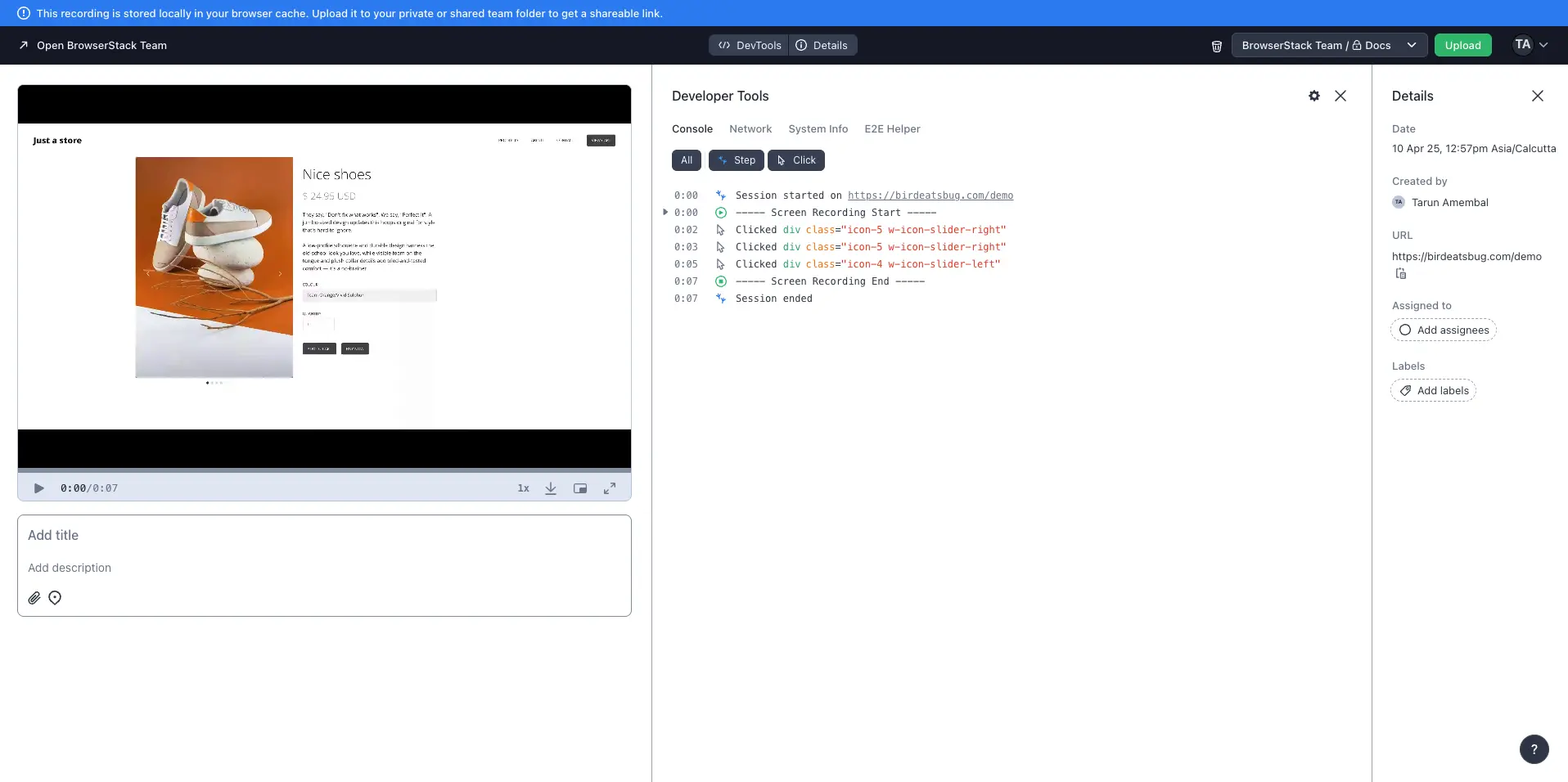
Task: Click the location pin icon below description
Action: click(55, 598)
